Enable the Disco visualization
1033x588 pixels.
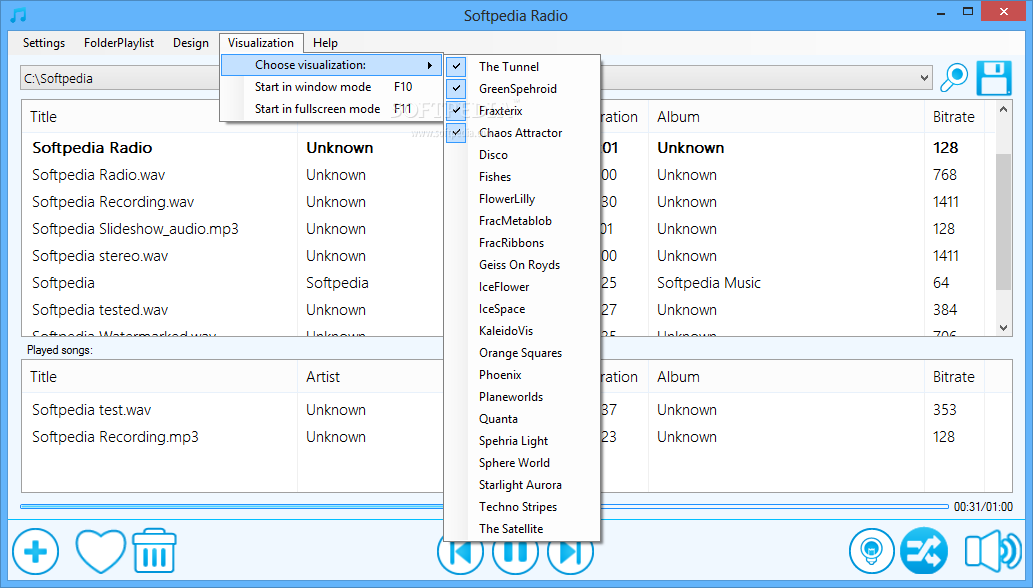coord(522,155)
